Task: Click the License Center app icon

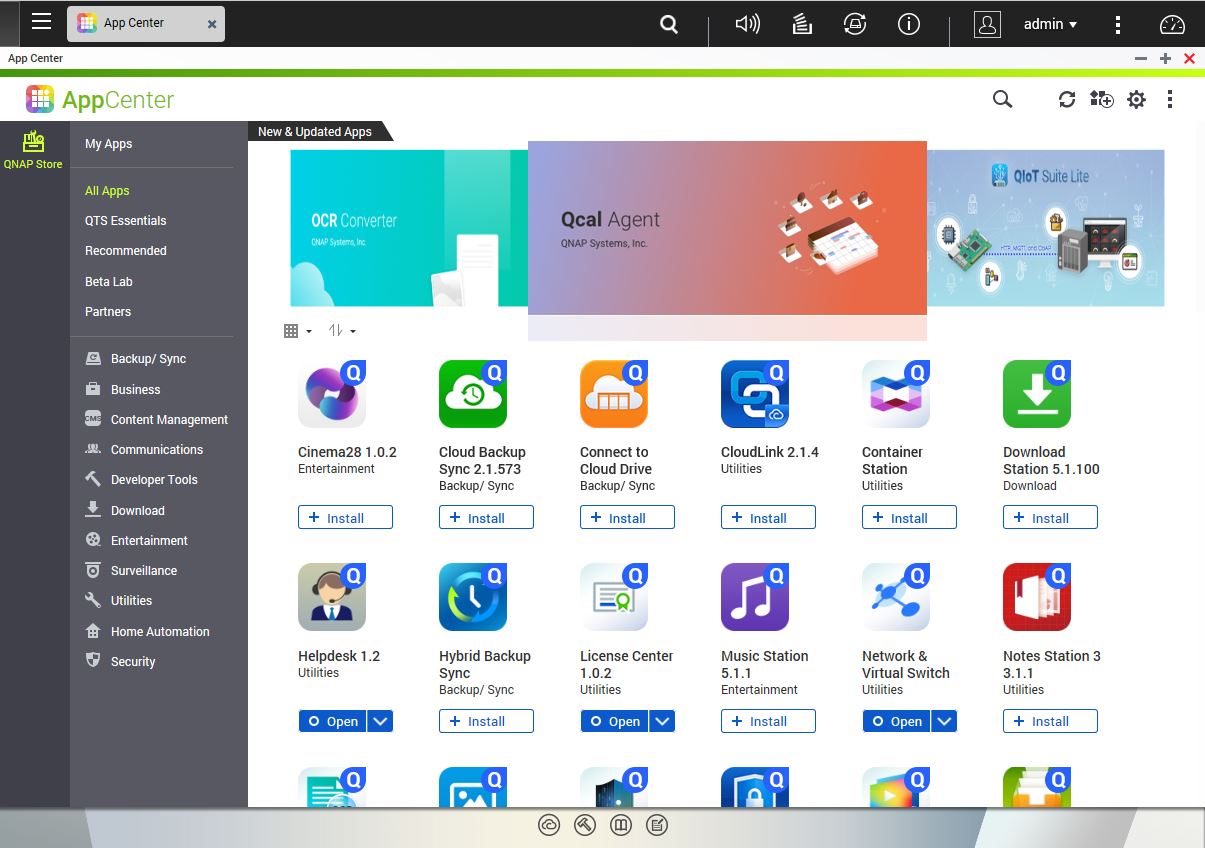Action: (x=614, y=597)
